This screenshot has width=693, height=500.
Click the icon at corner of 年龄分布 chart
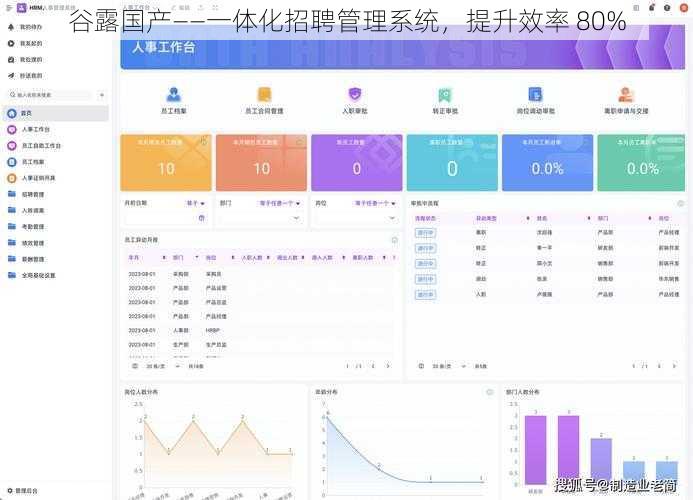pyautogui.click(x=489, y=392)
